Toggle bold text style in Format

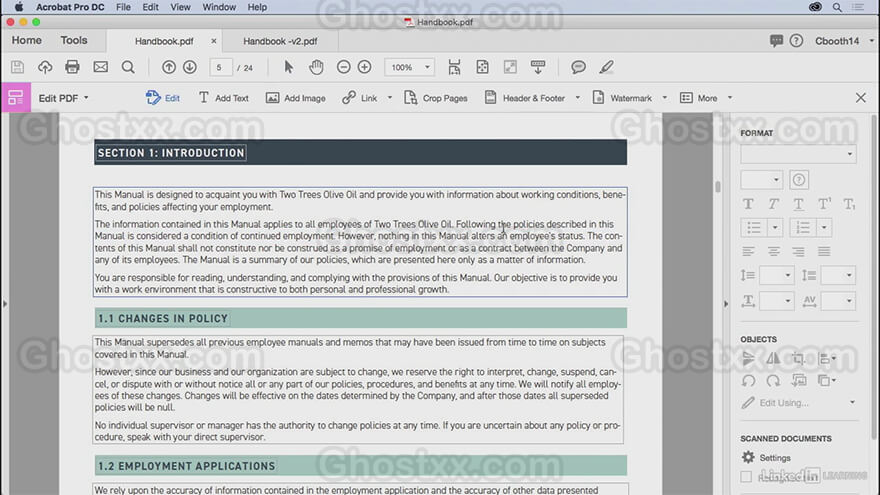(x=748, y=204)
